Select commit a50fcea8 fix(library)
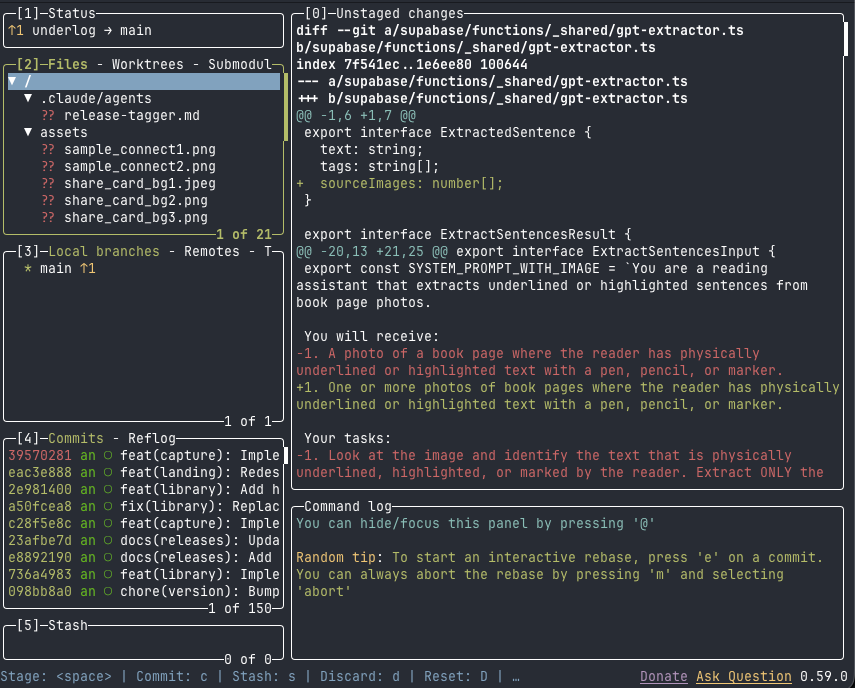The height and width of the screenshot is (688, 855). (x=143, y=506)
